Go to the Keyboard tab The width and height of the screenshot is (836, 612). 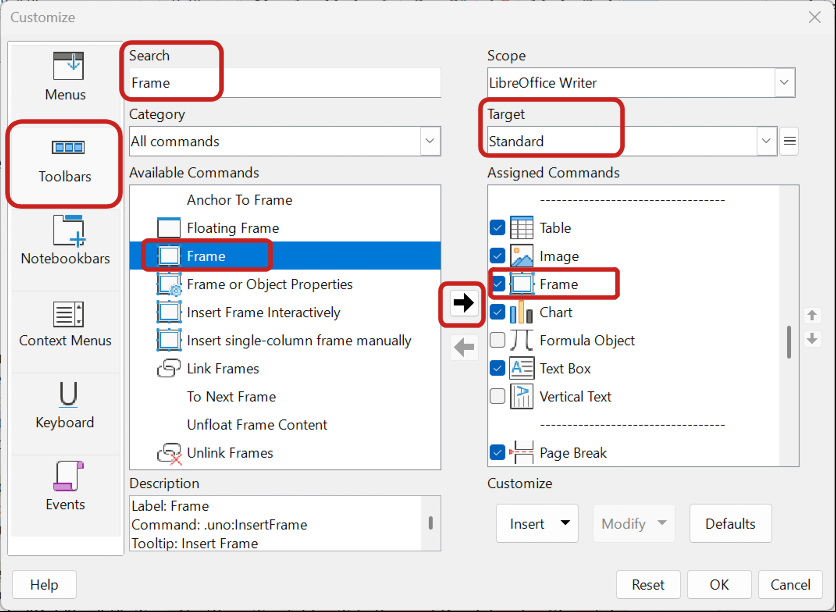[x=65, y=405]
